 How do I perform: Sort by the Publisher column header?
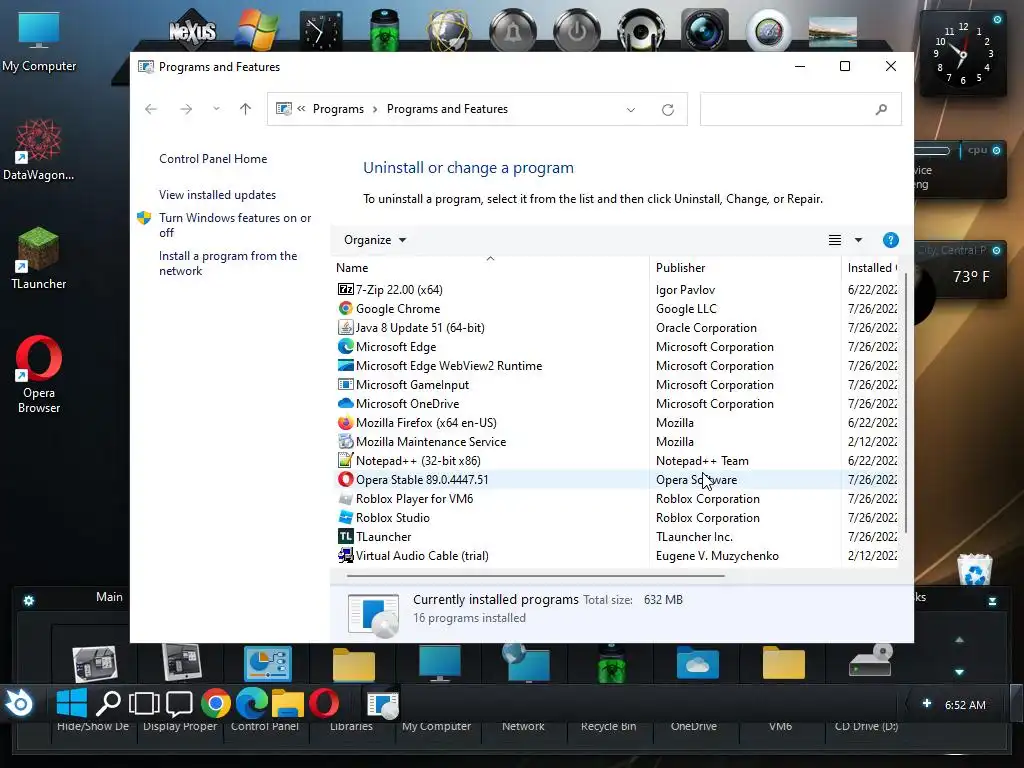tap(745, 267)
